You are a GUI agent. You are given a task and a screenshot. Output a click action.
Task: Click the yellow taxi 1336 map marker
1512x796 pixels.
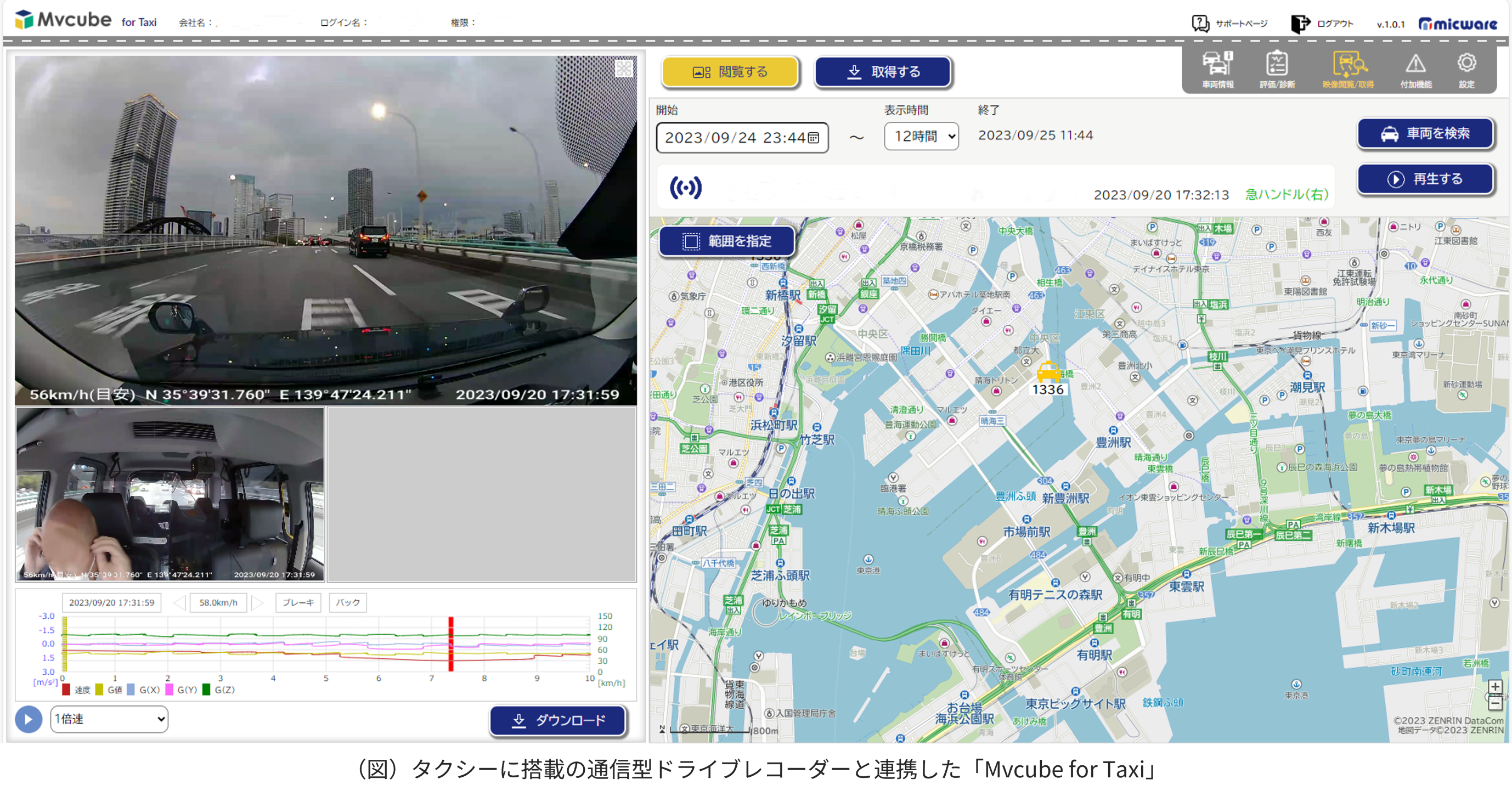pyautogui.click(x=1048, y=372)
